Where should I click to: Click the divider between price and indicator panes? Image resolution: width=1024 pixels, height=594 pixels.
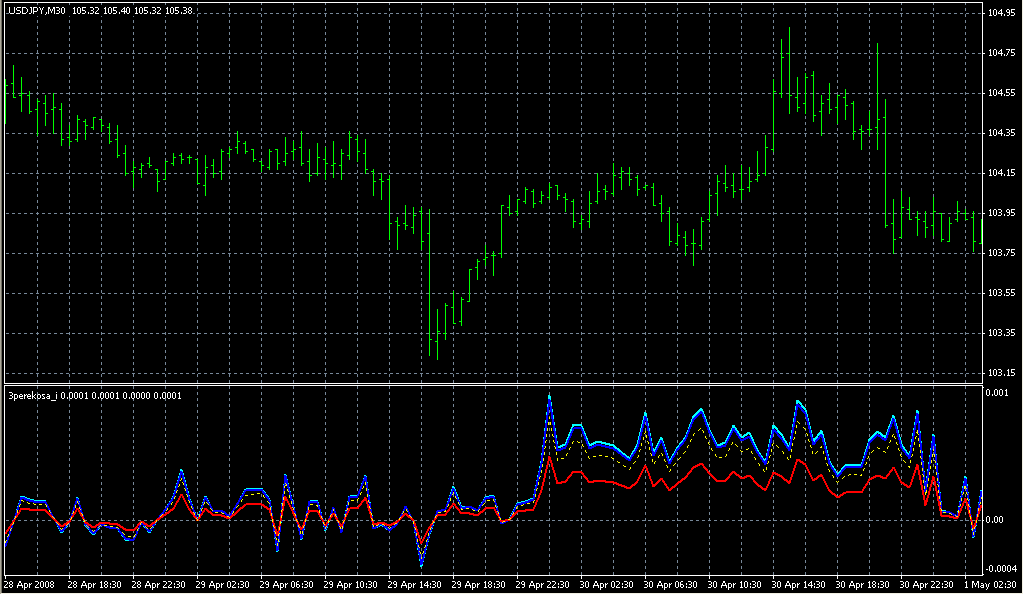(x=490, y=384)
